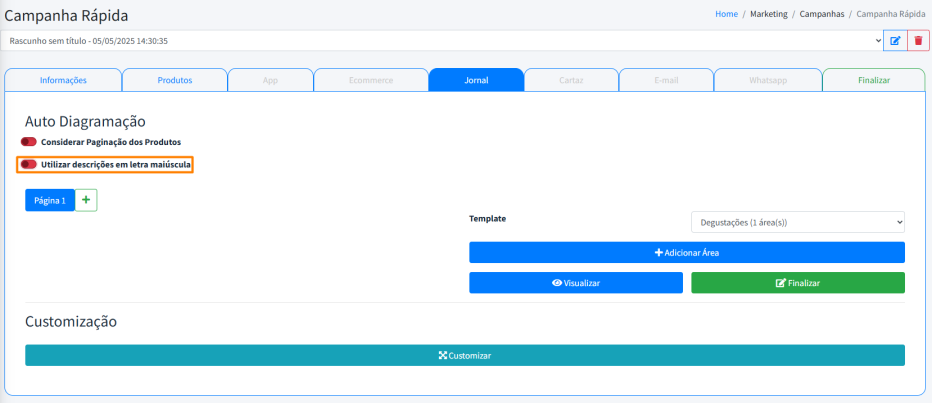Select the Página 1 page tab
932x403 pixels.
[x=50, y=200]
